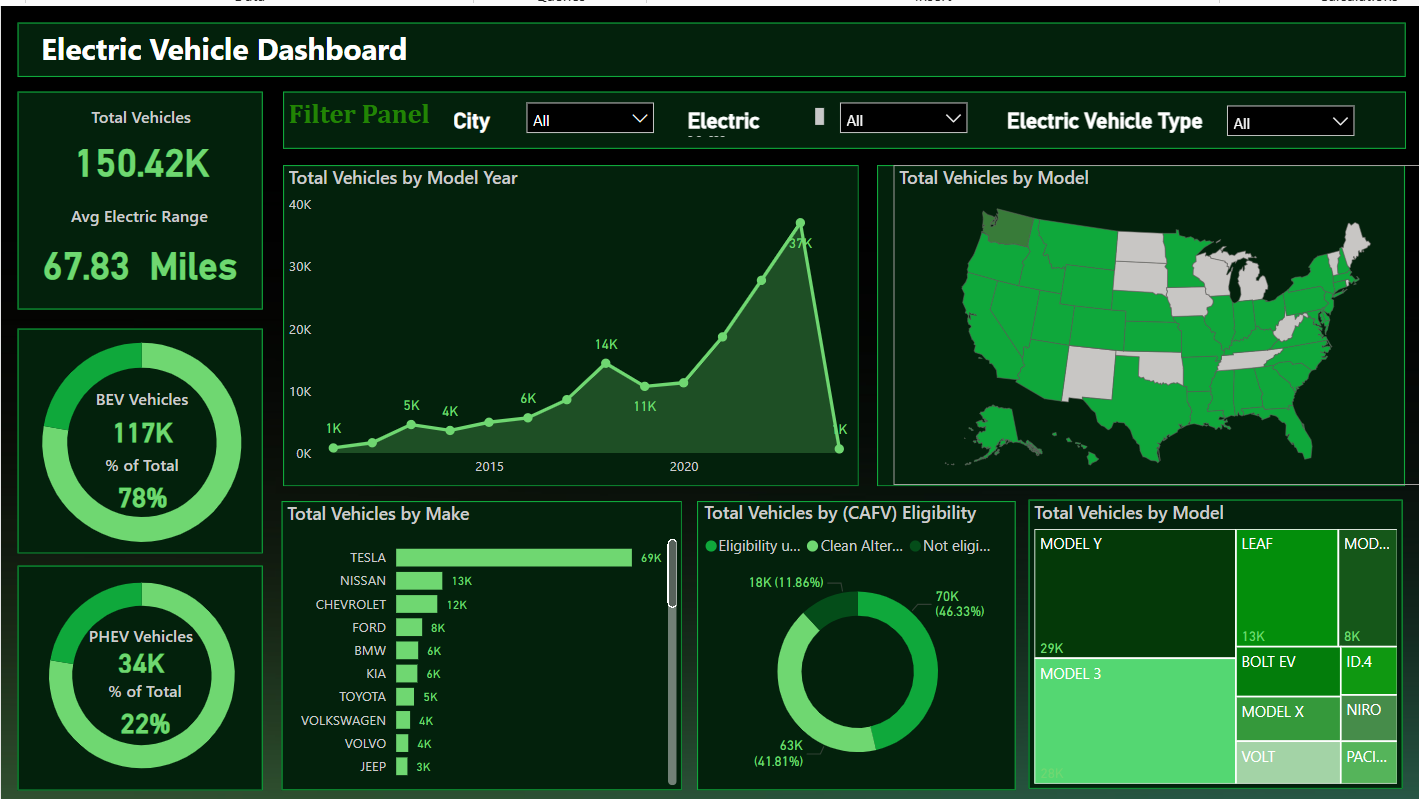Click the NISSAN bar in Make chart
1419x799 pixels.
[x=419, y=581]
